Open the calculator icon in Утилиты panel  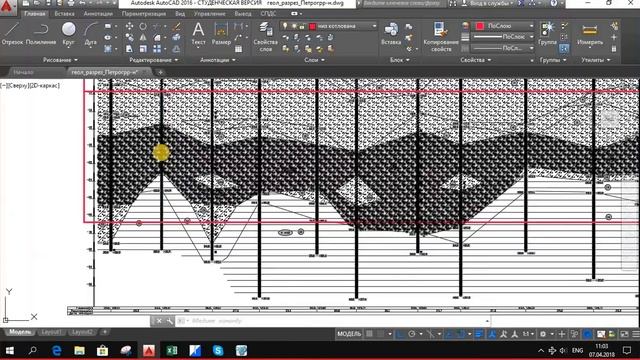tap(614, 49)
